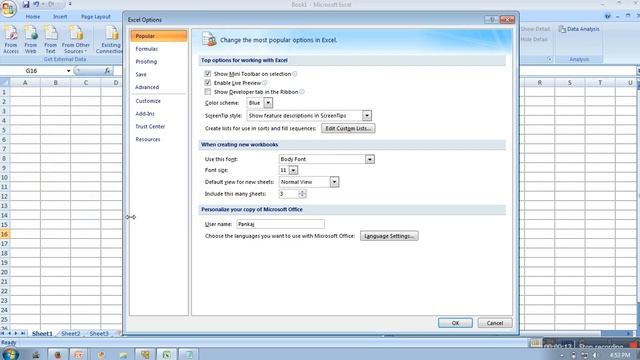
Task: Switch to the Sheet2 worksheet tab
Action: coord(71,333)
